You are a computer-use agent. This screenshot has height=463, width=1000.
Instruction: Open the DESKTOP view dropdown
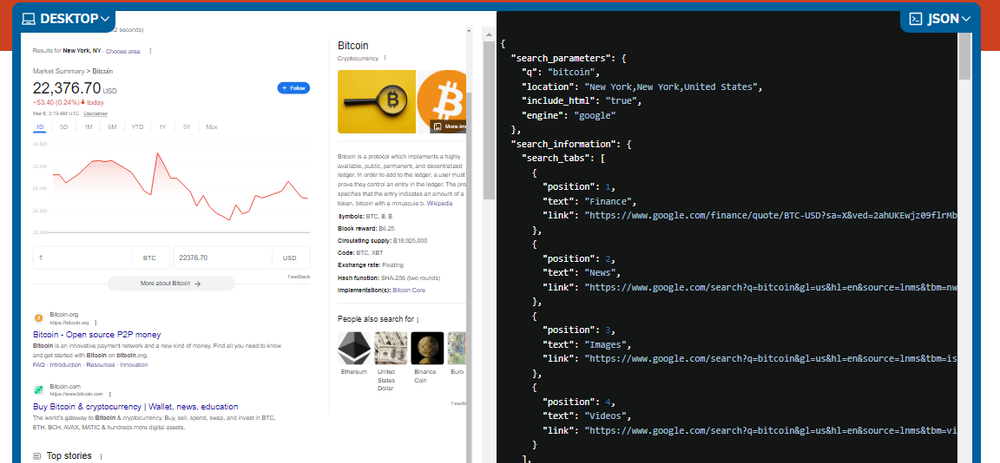[x=66, y=18]
